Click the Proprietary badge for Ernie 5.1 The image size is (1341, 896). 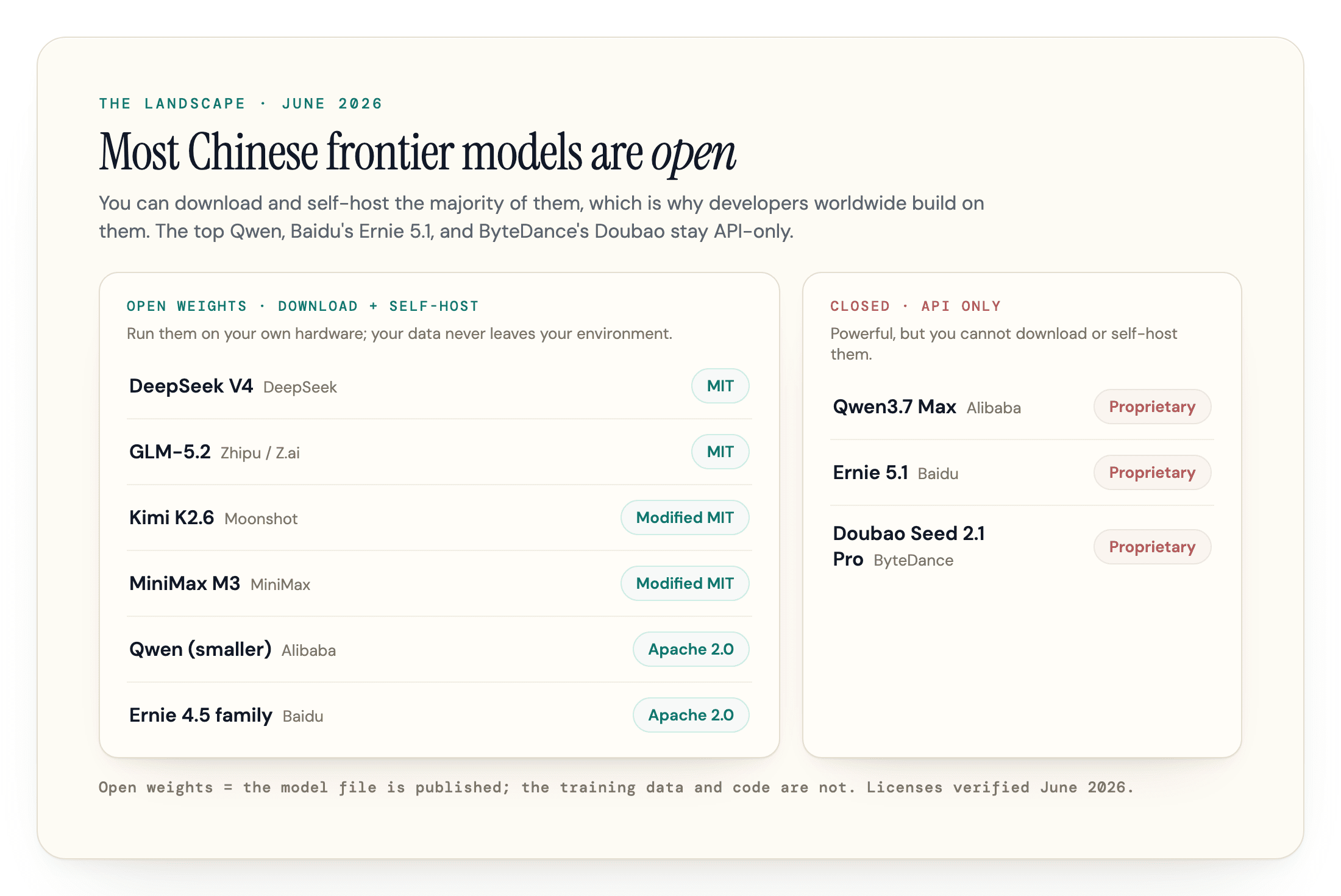click(x=1152, y=472)
